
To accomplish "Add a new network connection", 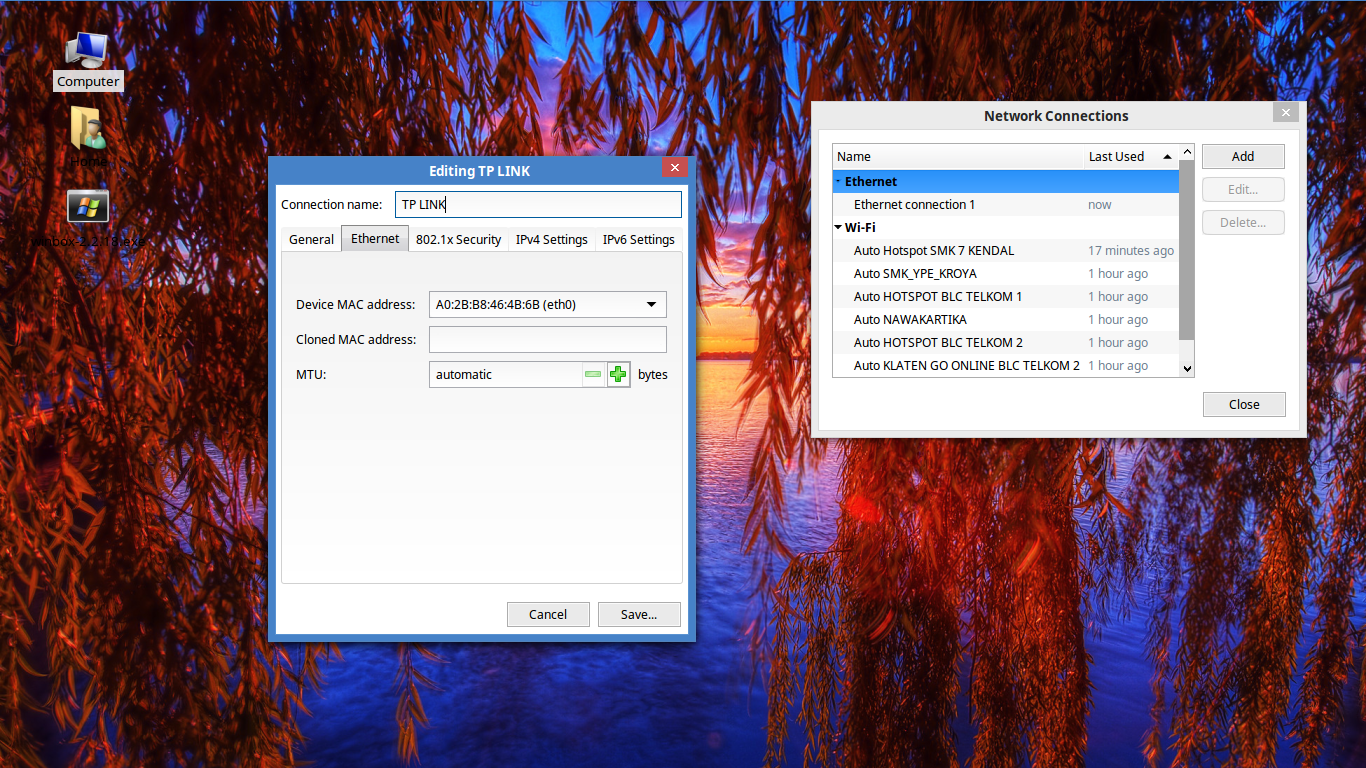I will (1243, 156).
